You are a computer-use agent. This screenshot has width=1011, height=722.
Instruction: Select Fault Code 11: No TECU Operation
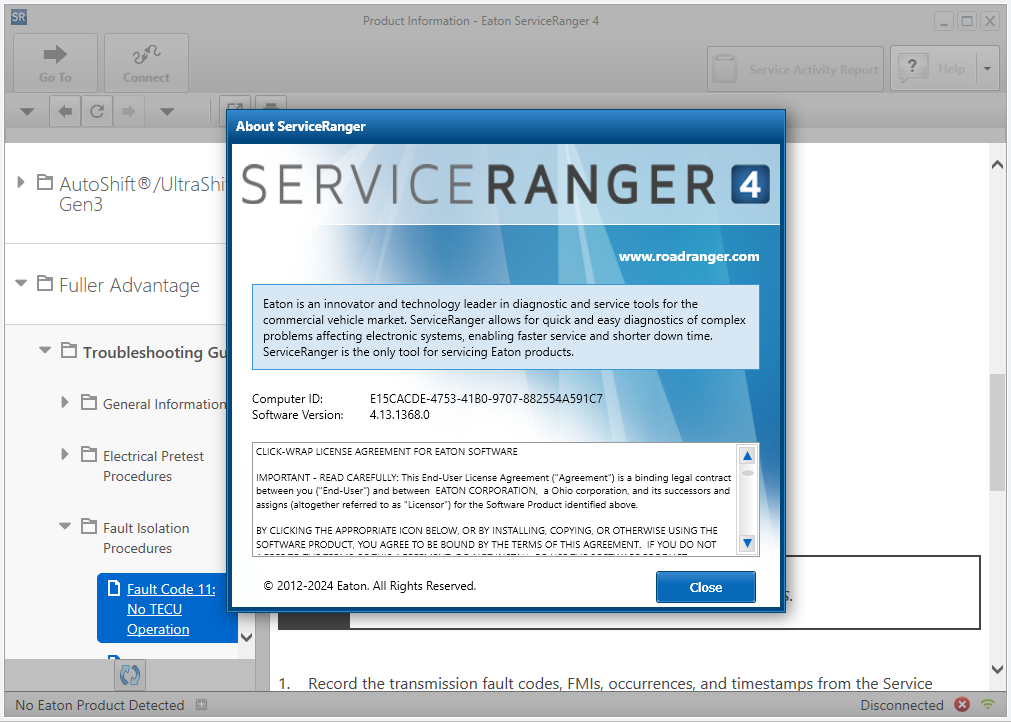point(170,609)
